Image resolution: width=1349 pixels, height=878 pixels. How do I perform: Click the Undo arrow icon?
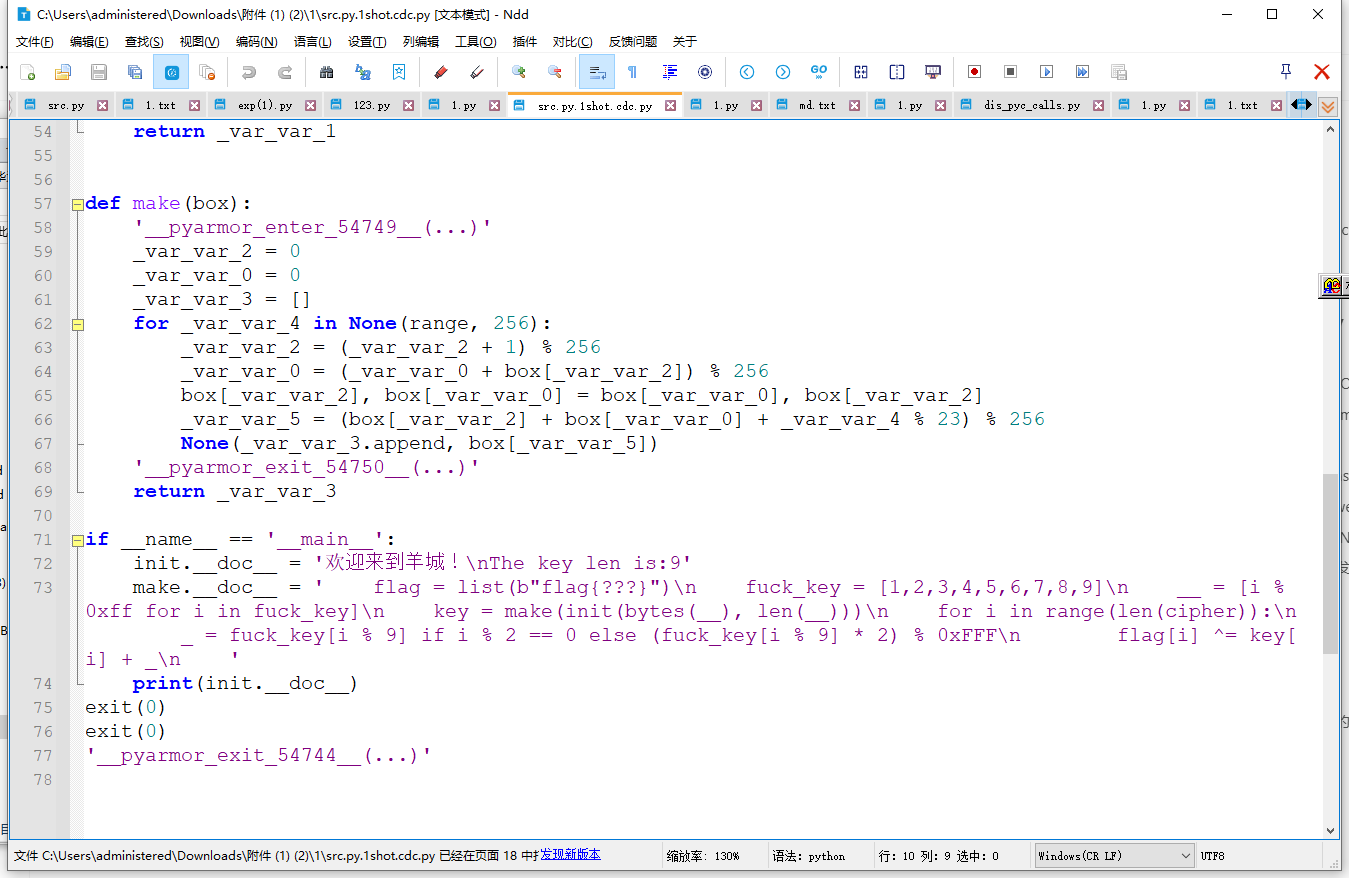[248, 72]
